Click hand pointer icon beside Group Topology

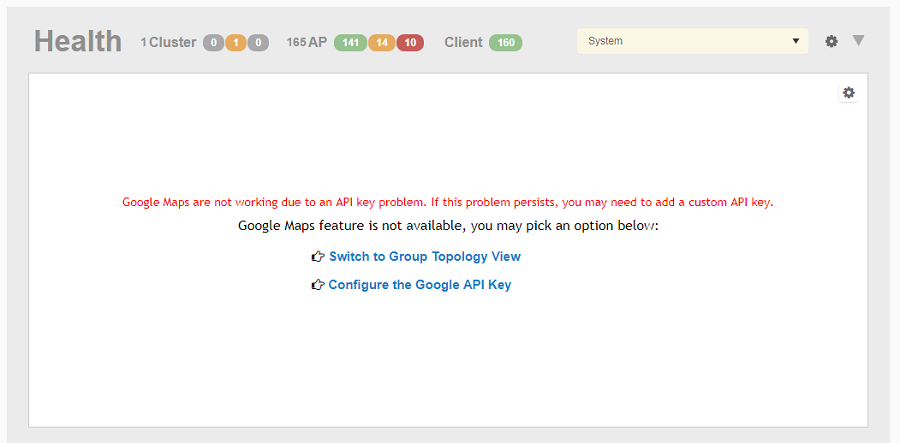point(318,257)
